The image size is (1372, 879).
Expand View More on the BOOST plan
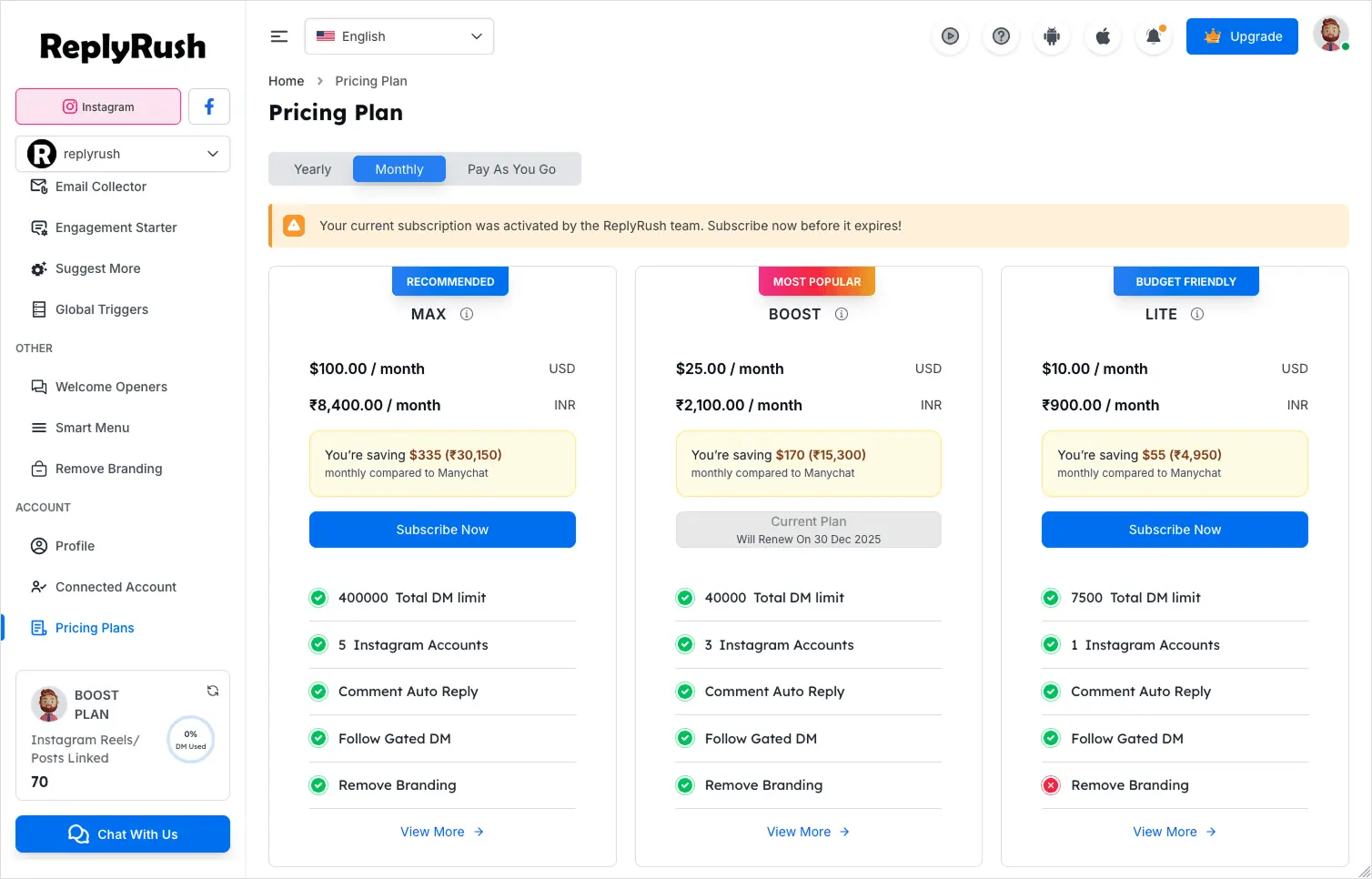[x=808, y=832]
